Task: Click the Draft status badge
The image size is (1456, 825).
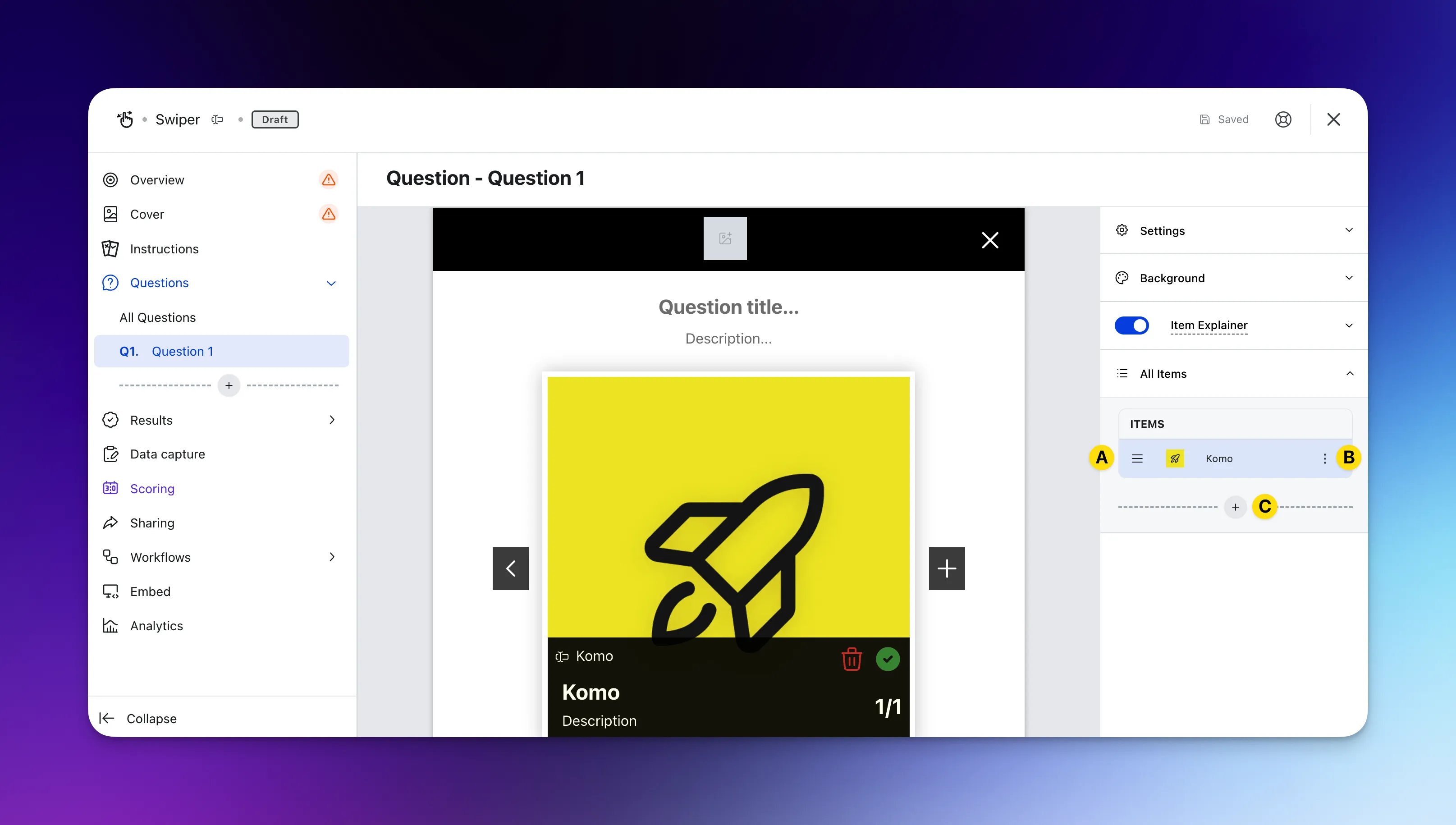Action: tap(275, 119)
